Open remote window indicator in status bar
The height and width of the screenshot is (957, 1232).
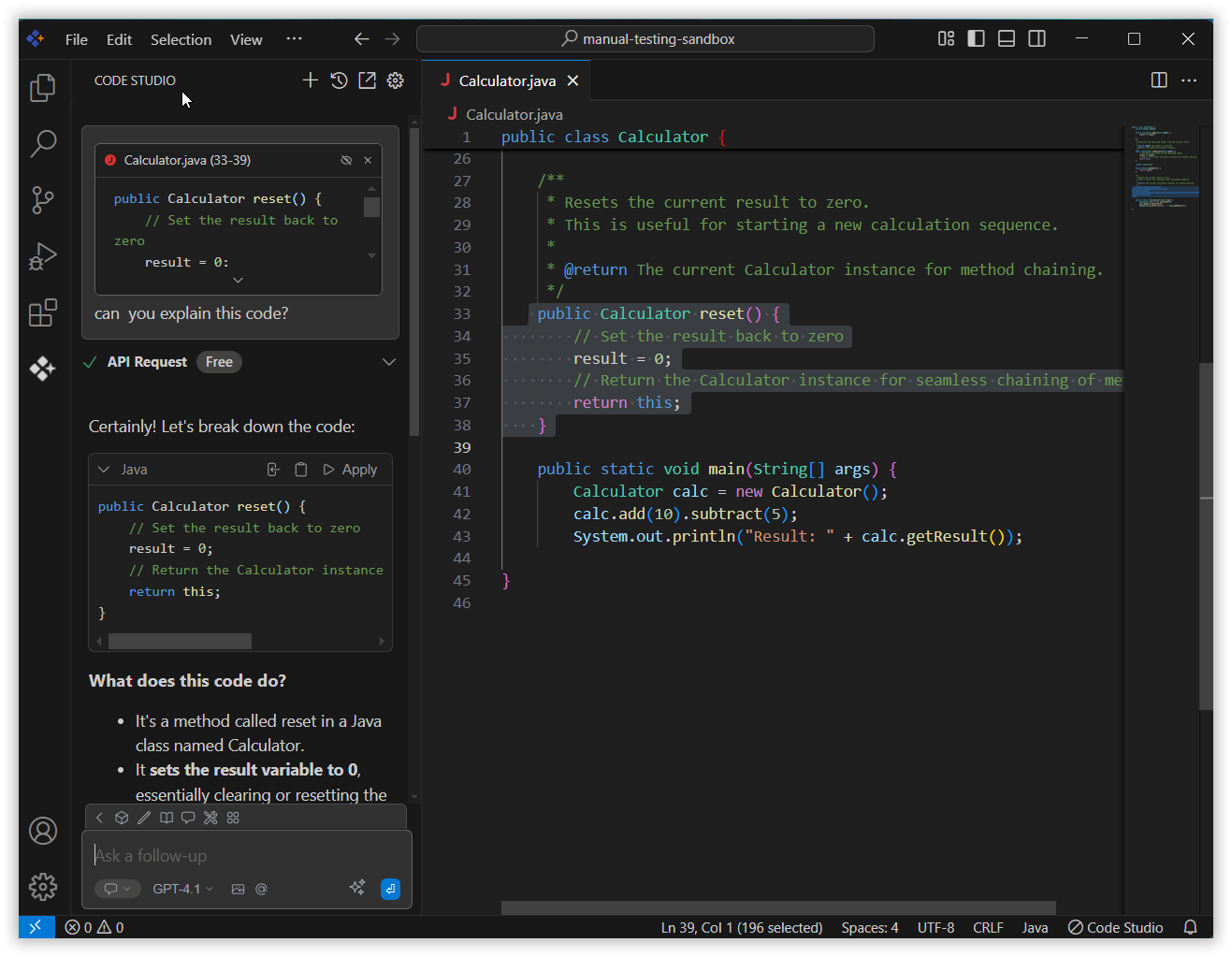pos(36,927)
